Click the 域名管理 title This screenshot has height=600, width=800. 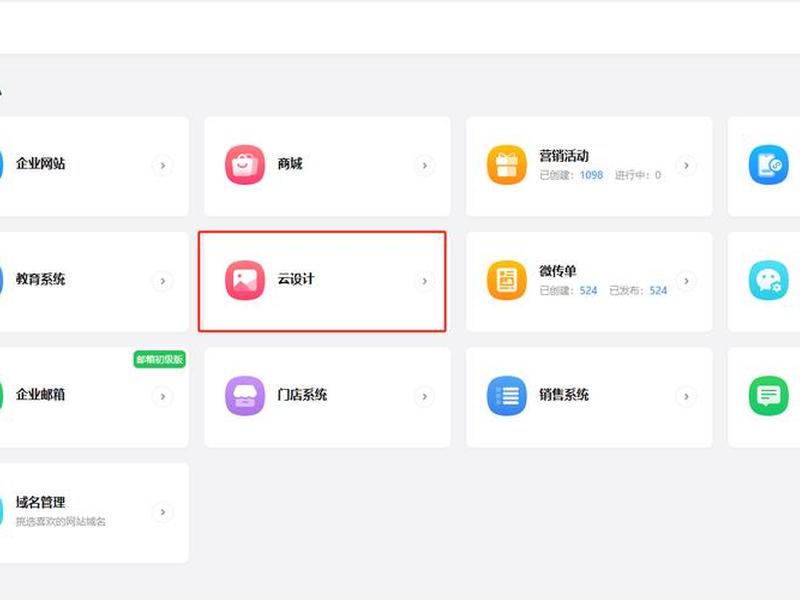tap(40, 503)
